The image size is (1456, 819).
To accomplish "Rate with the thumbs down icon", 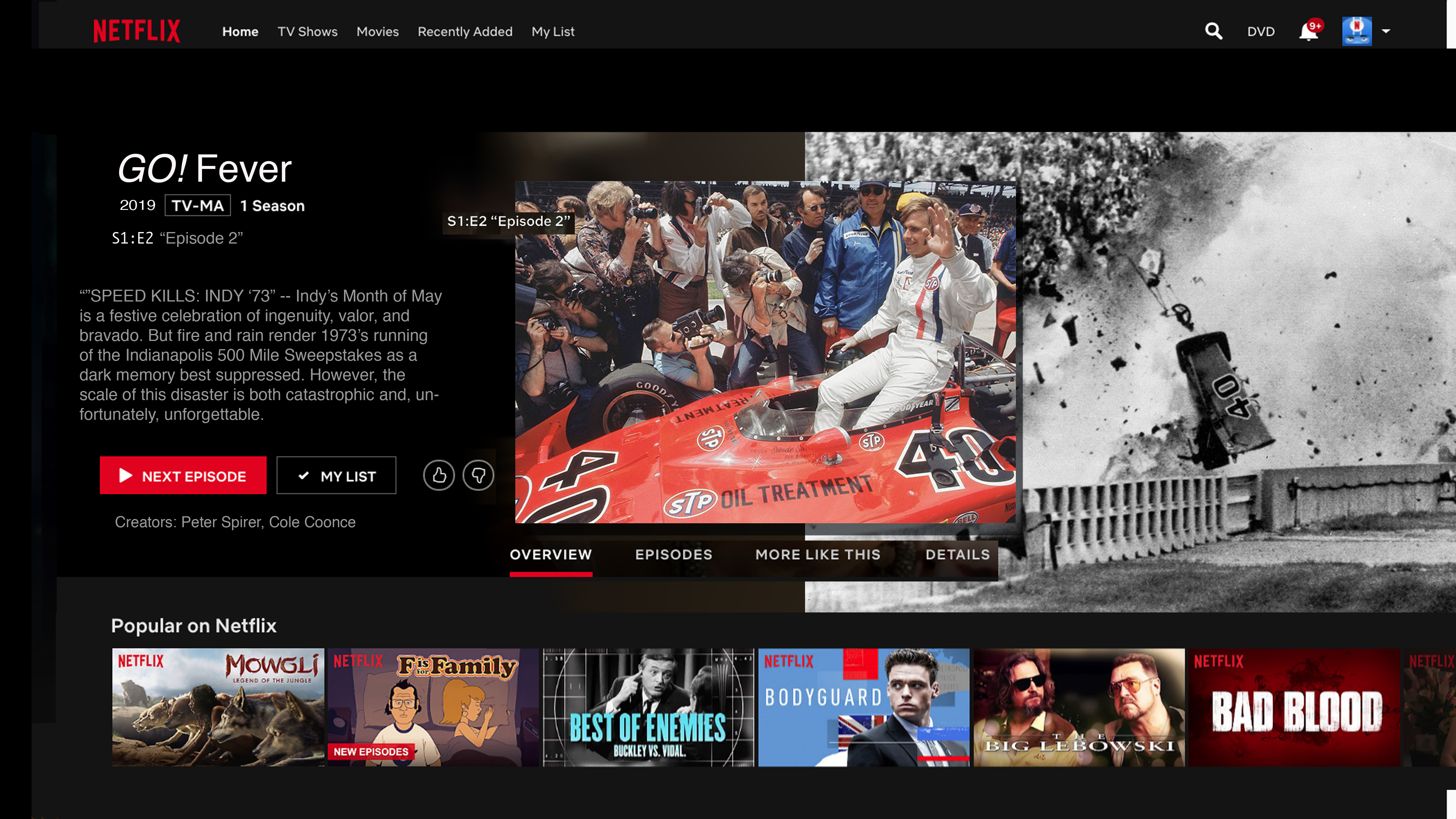I will 478,475.
